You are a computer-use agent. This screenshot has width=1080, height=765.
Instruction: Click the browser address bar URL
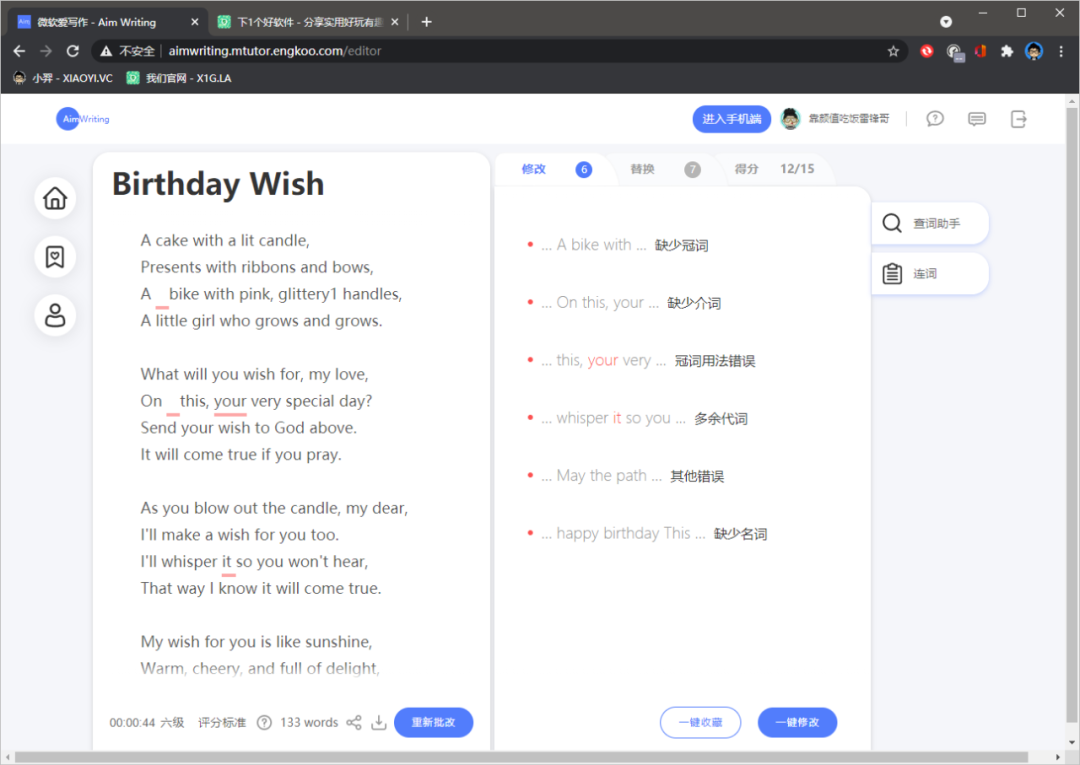point(274,51)
